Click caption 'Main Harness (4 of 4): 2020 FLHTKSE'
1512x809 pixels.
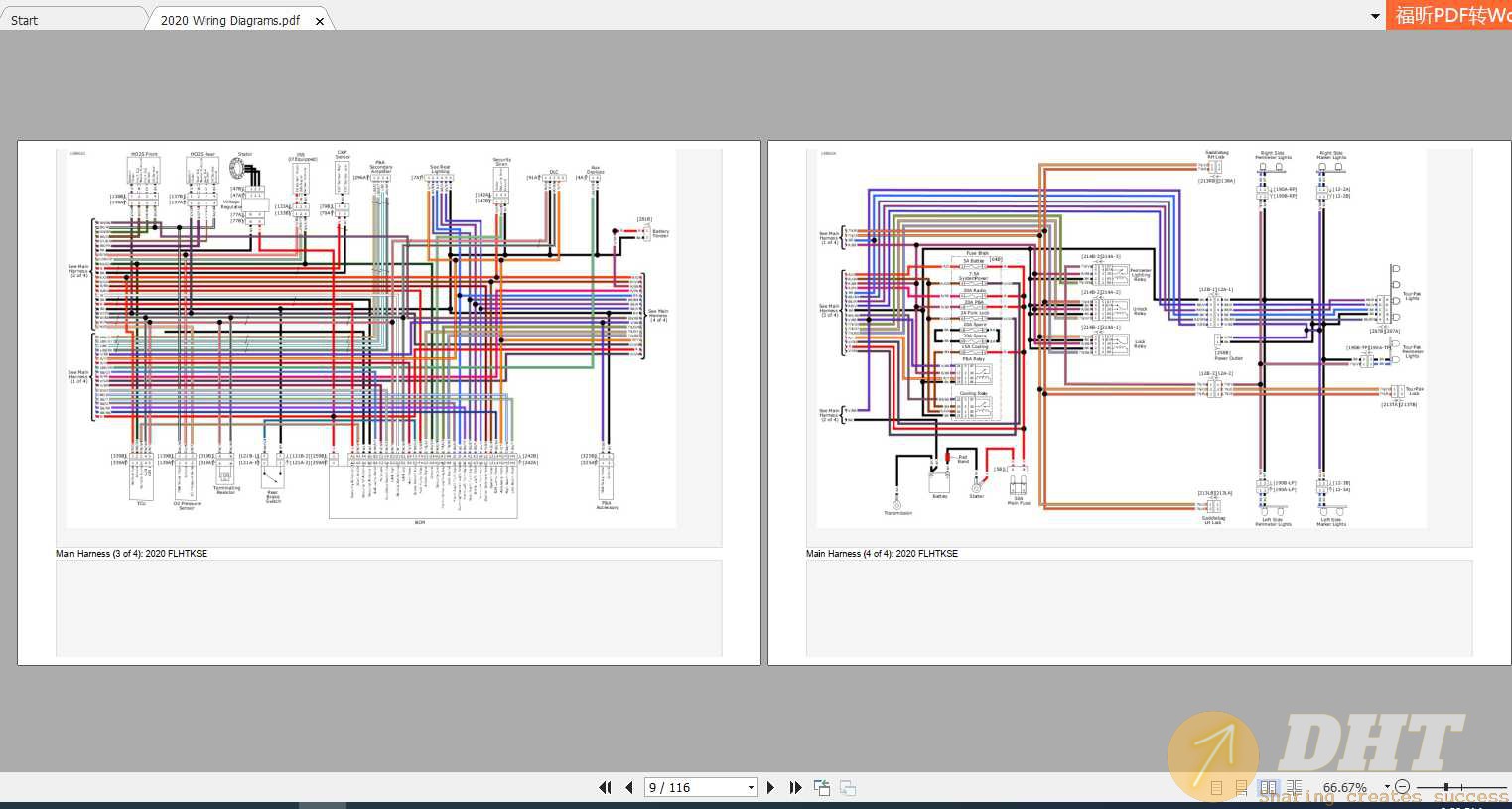pos(882,554)
